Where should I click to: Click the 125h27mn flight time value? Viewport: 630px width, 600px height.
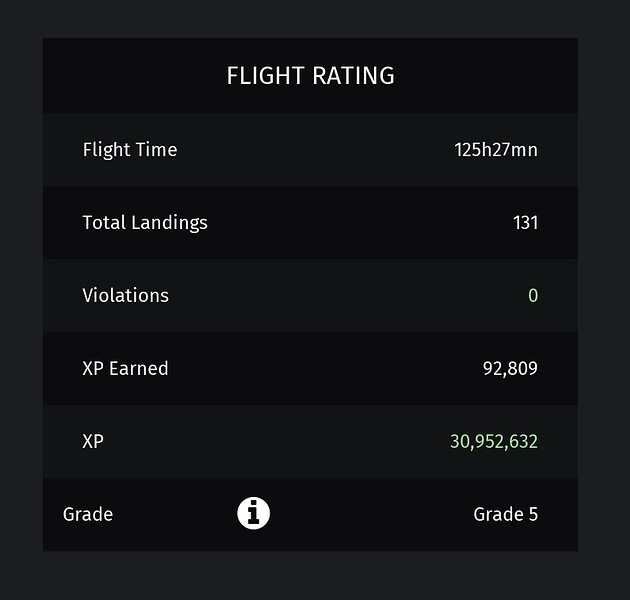496,150
